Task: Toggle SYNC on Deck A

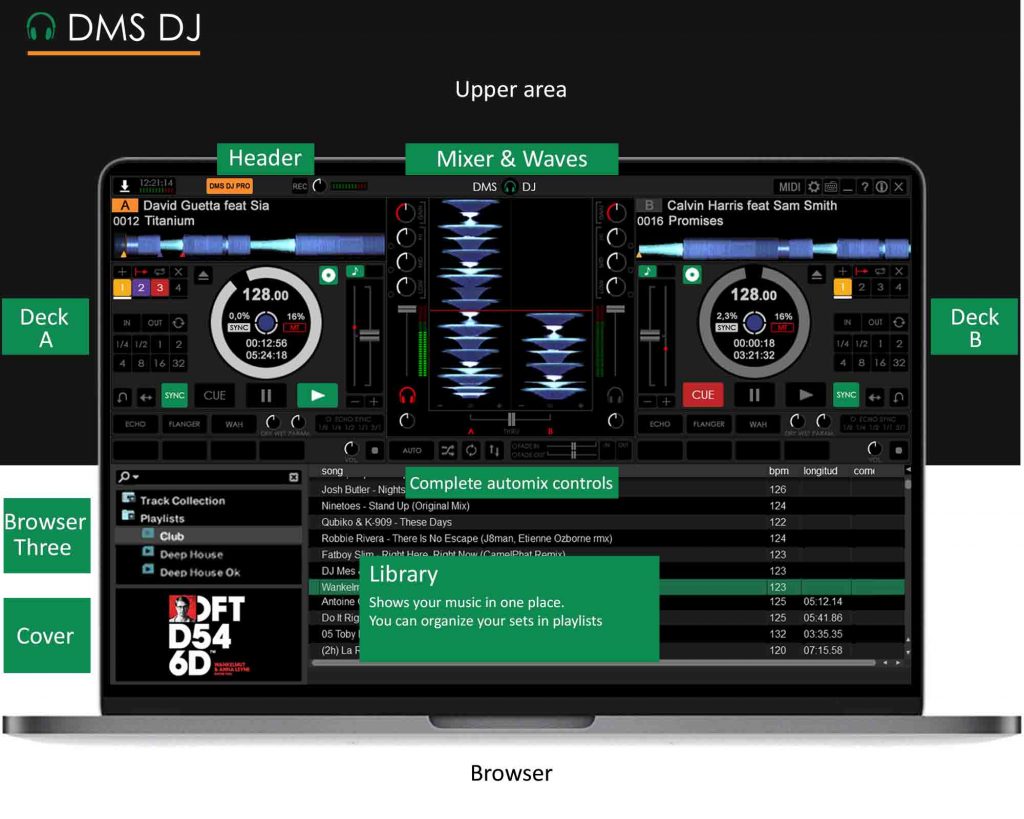Action: click(x=175, y=396)
